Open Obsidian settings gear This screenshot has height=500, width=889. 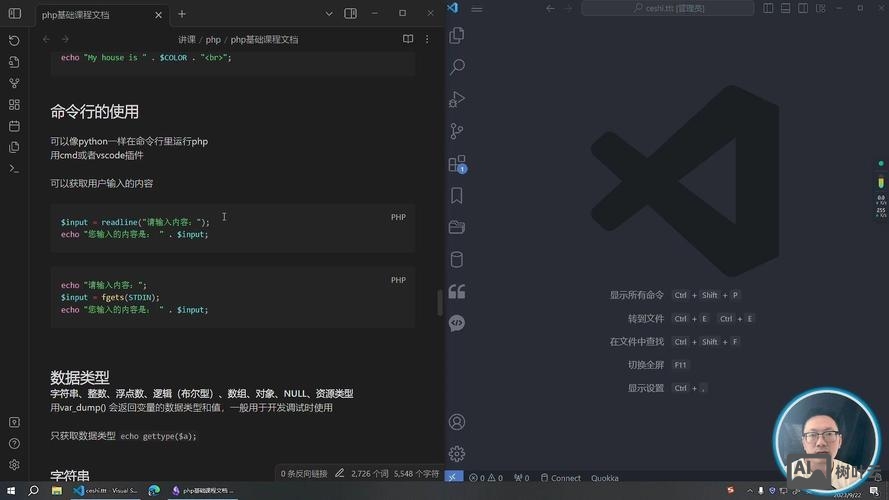(14, 465)
